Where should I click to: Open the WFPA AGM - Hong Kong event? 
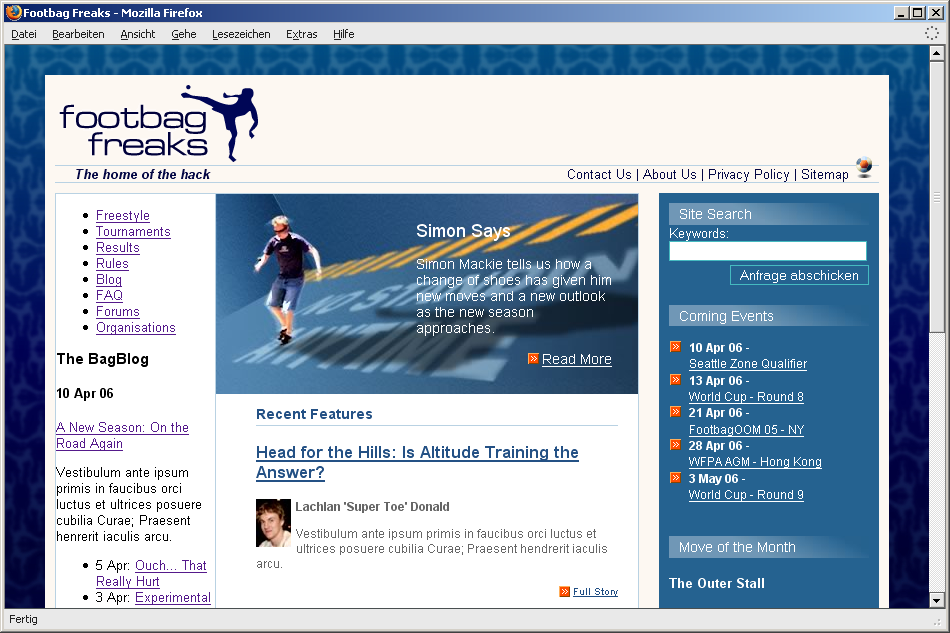[x=755, y=462]
